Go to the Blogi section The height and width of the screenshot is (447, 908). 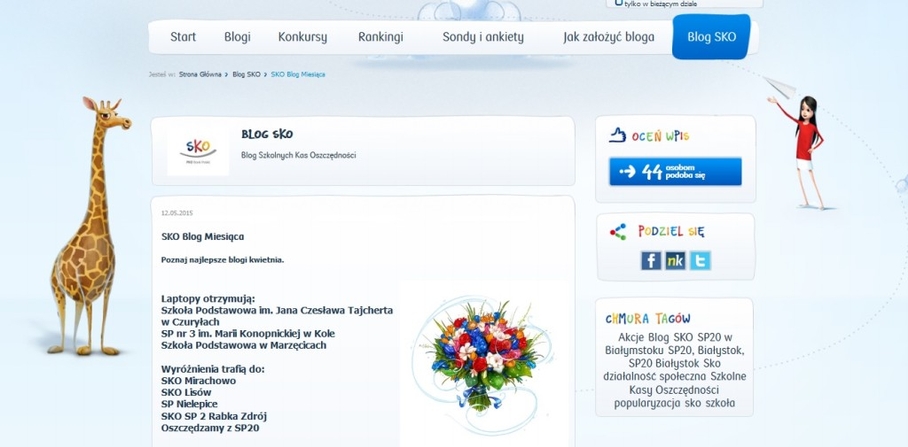237,37
